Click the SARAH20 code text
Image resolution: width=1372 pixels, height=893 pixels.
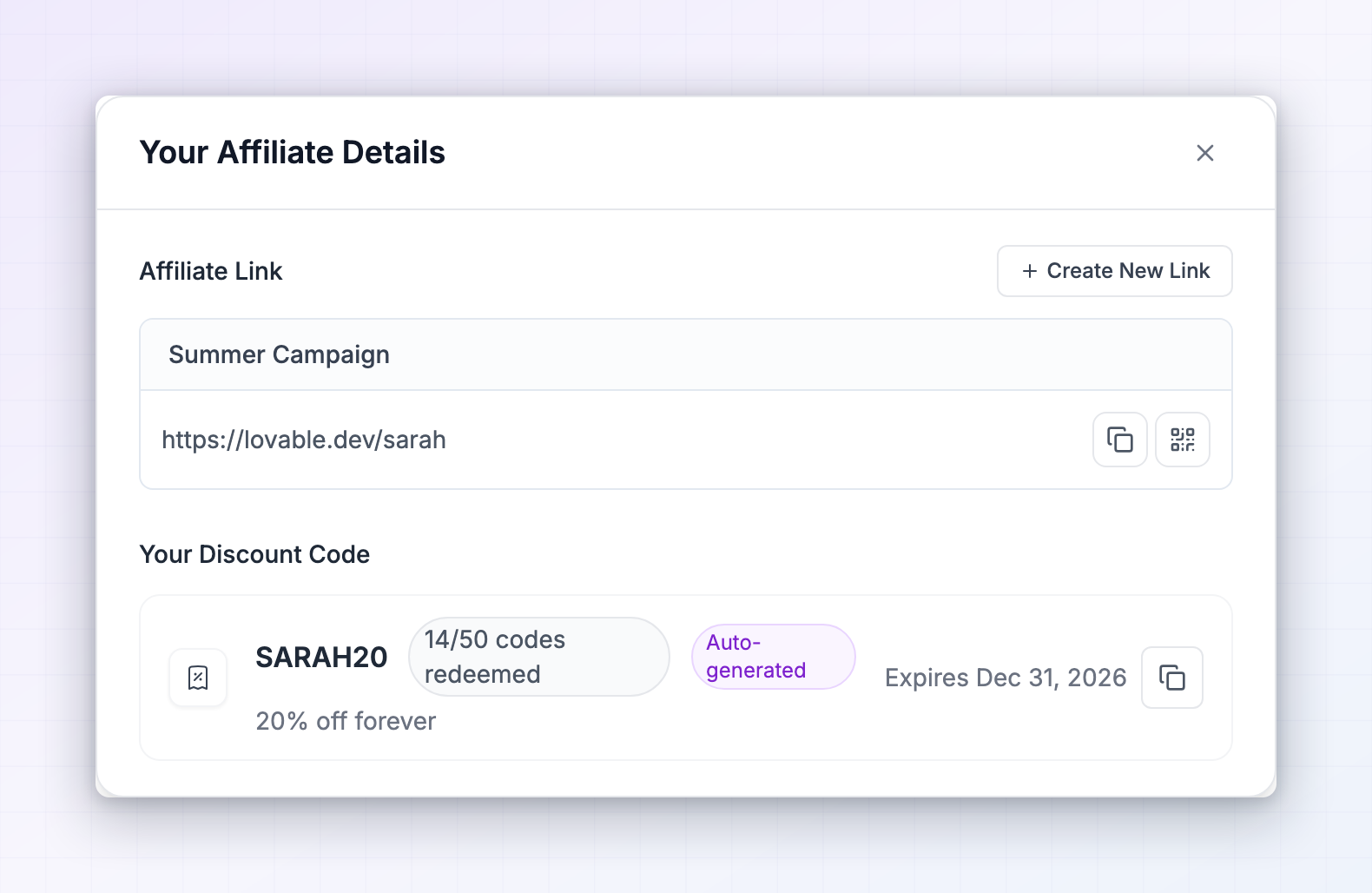321,658
